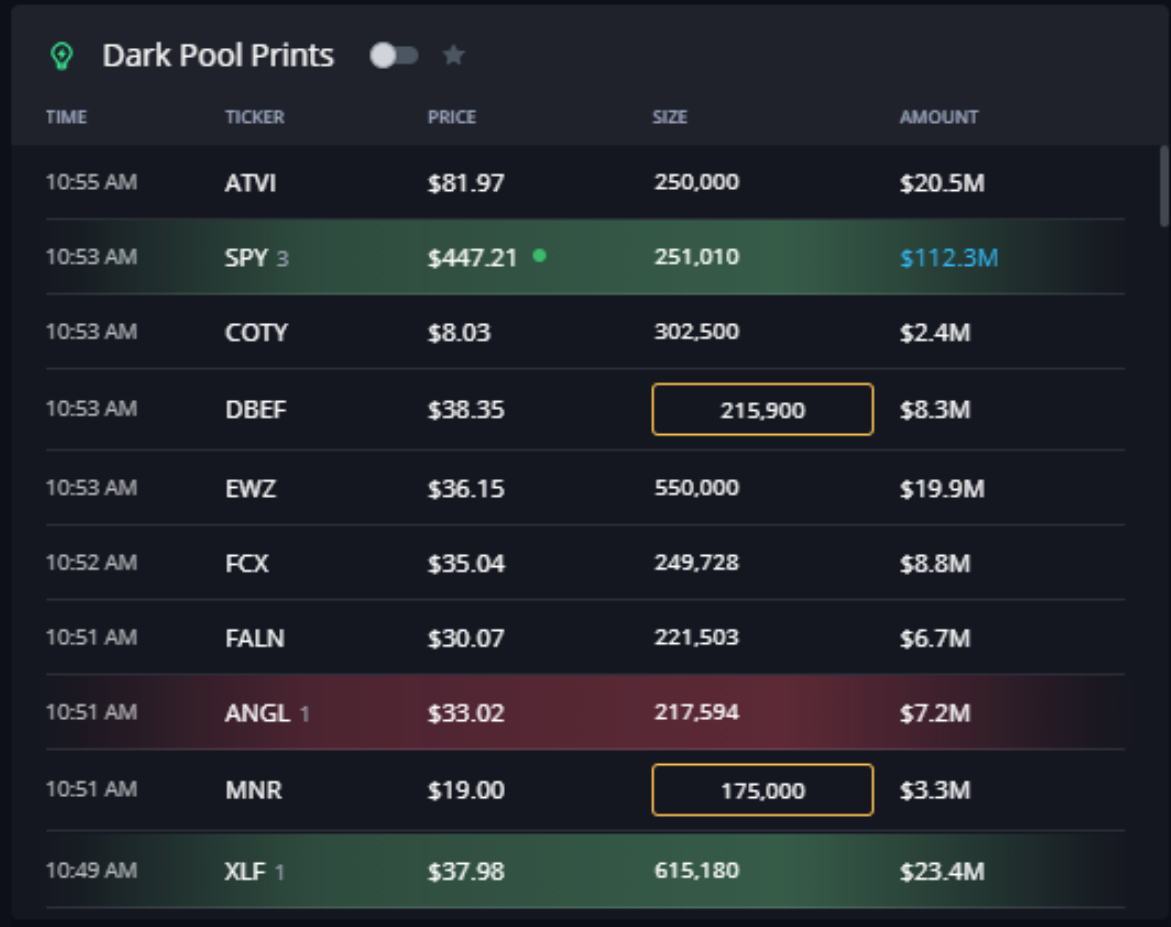Select the FALN ticker row
The width and height of the screenshot is (1171, 927).
pos(254,638)
